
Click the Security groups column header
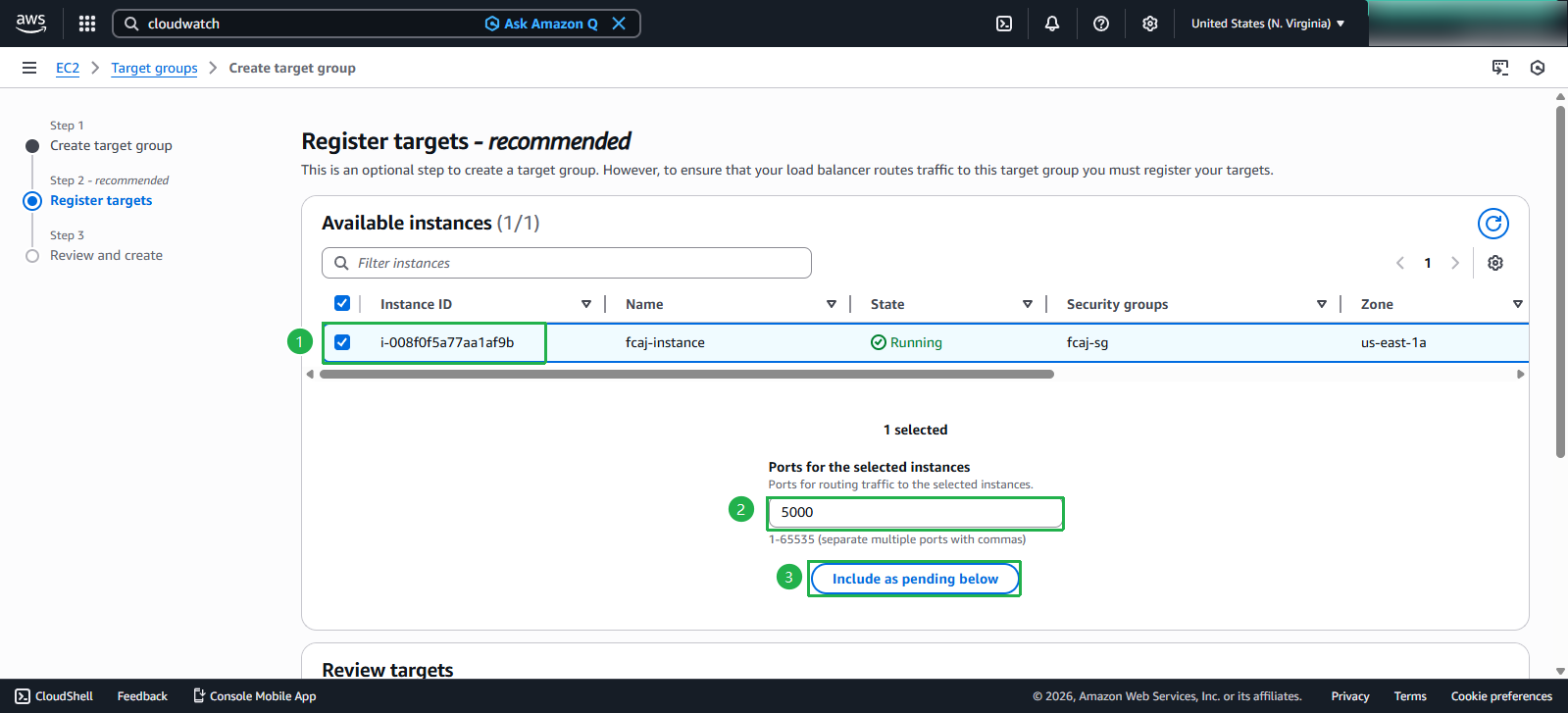tap(1117, 304)
